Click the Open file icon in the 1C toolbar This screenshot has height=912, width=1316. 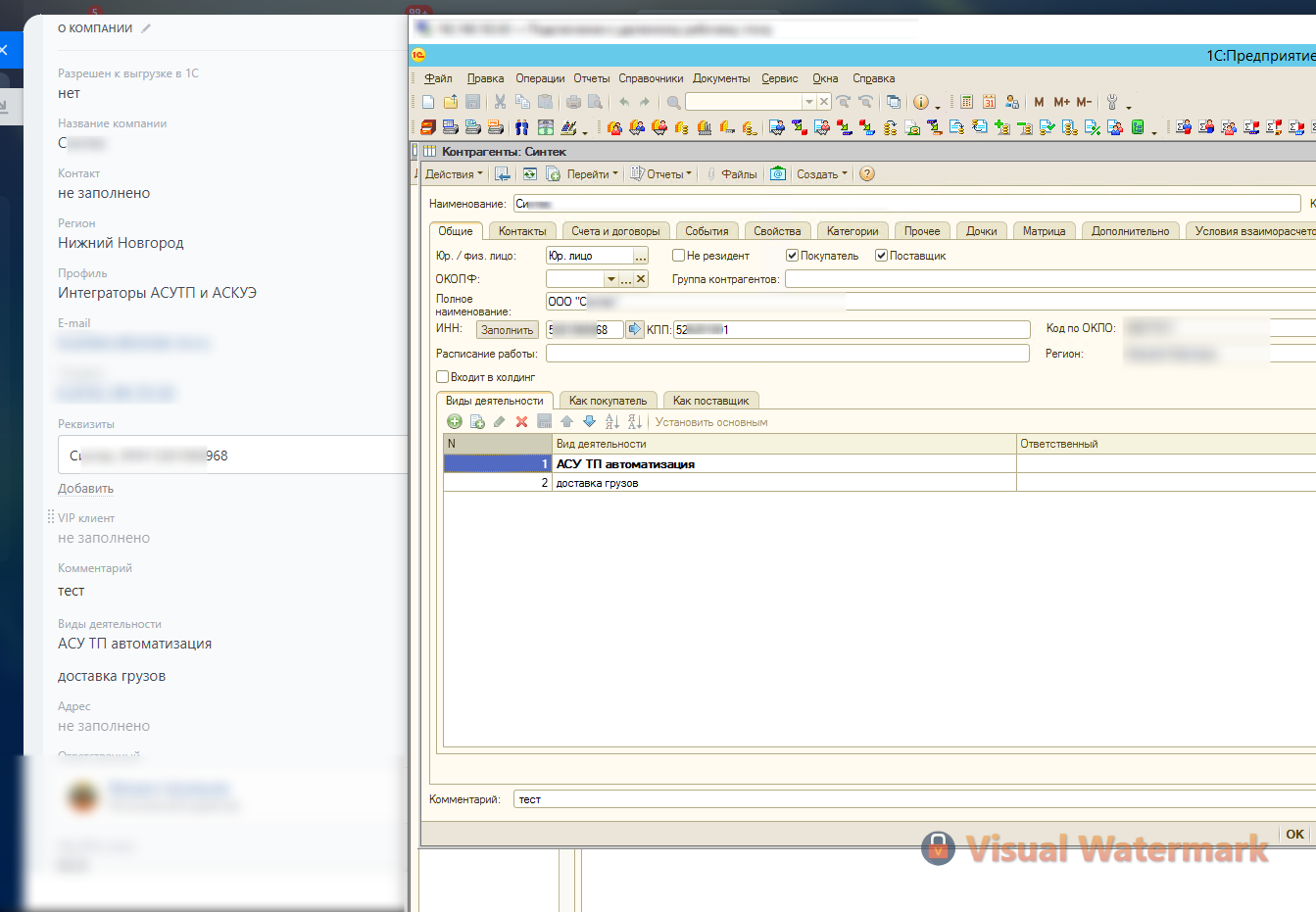[451, 102]
